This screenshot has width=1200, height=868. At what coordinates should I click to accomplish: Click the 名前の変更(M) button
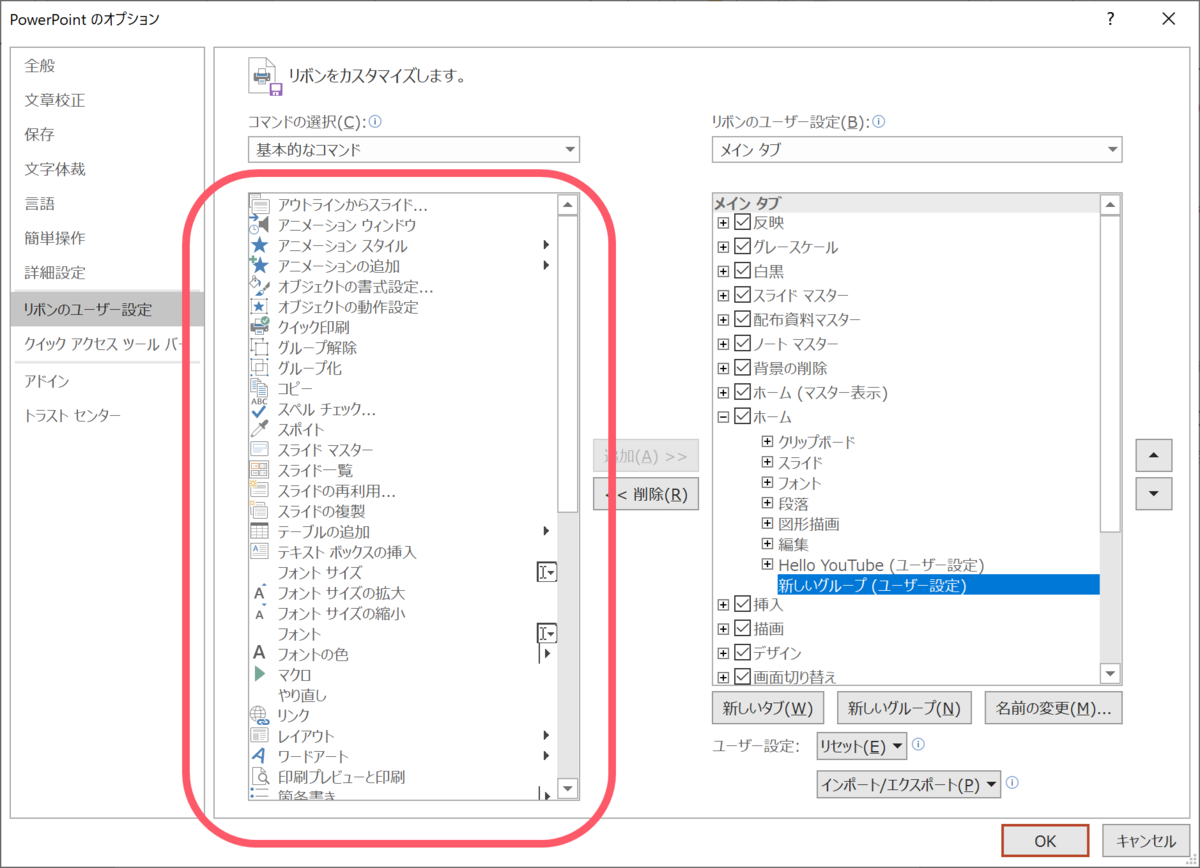[x=1053, y=707]
